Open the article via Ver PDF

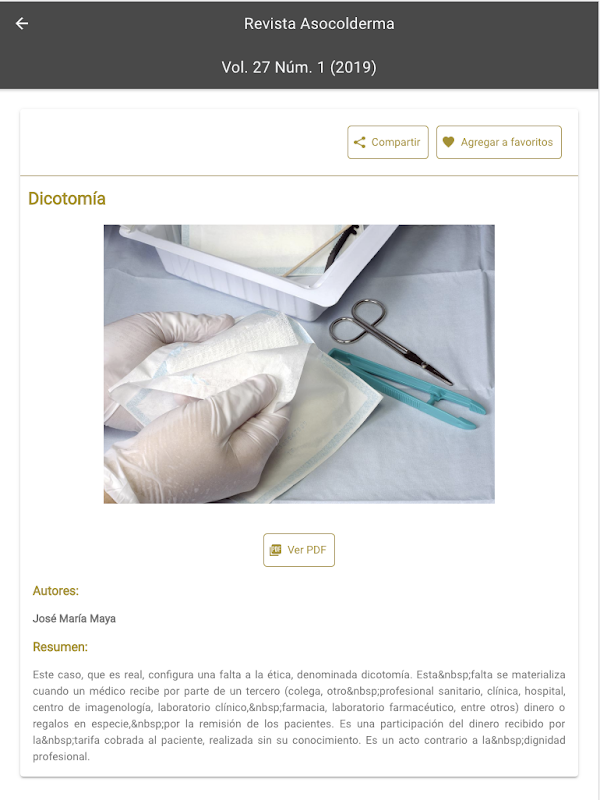(x=299, y=550)
